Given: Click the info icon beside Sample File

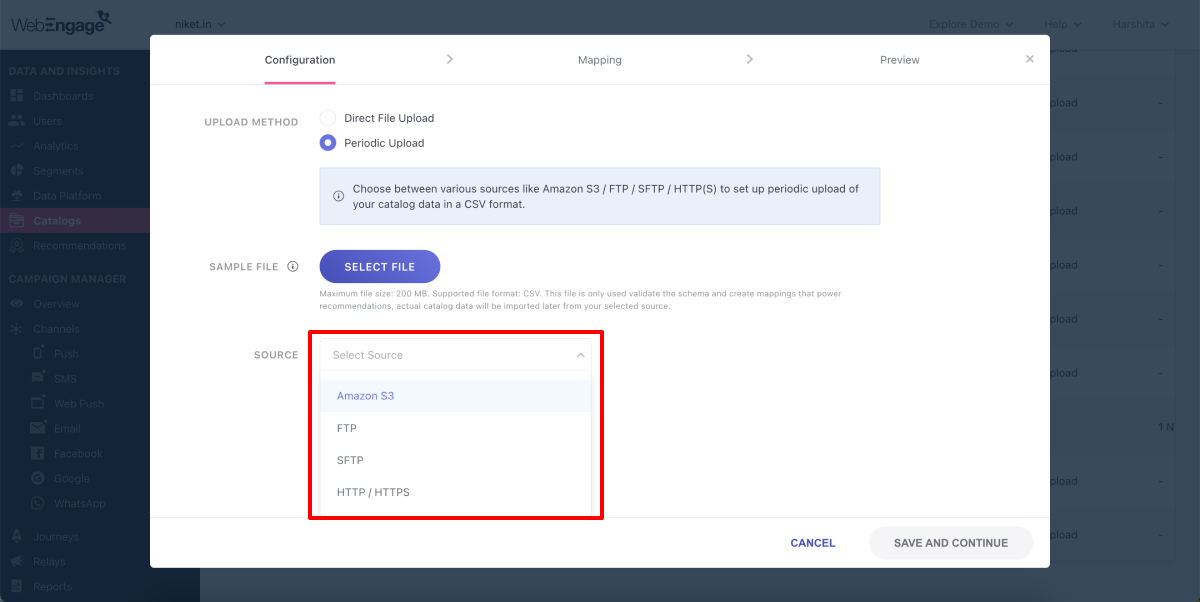Looking at the screenshot, I should [x=293, y=267].
